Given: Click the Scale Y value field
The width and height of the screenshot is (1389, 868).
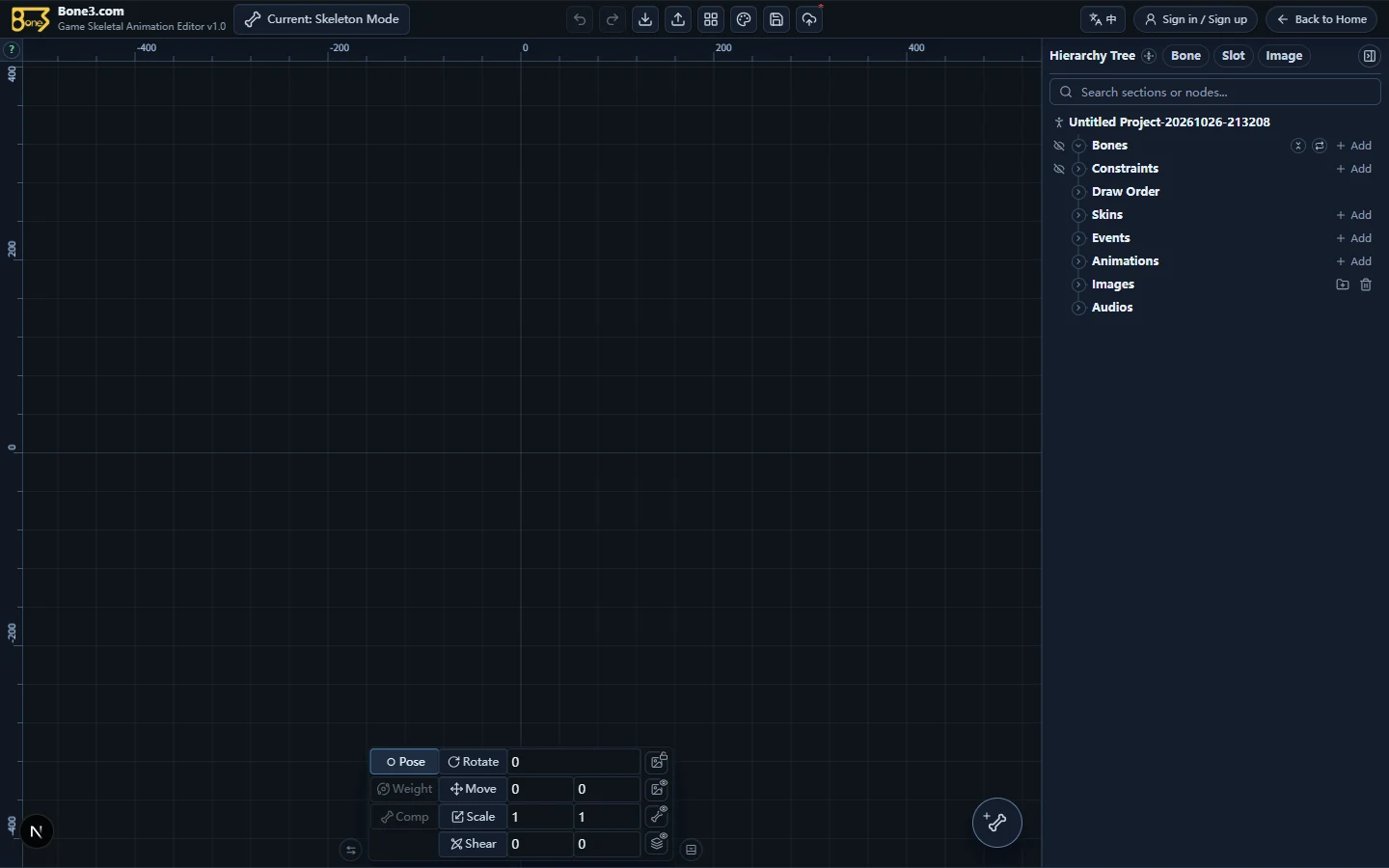Looking at the screenshot, I should [607, 817].
